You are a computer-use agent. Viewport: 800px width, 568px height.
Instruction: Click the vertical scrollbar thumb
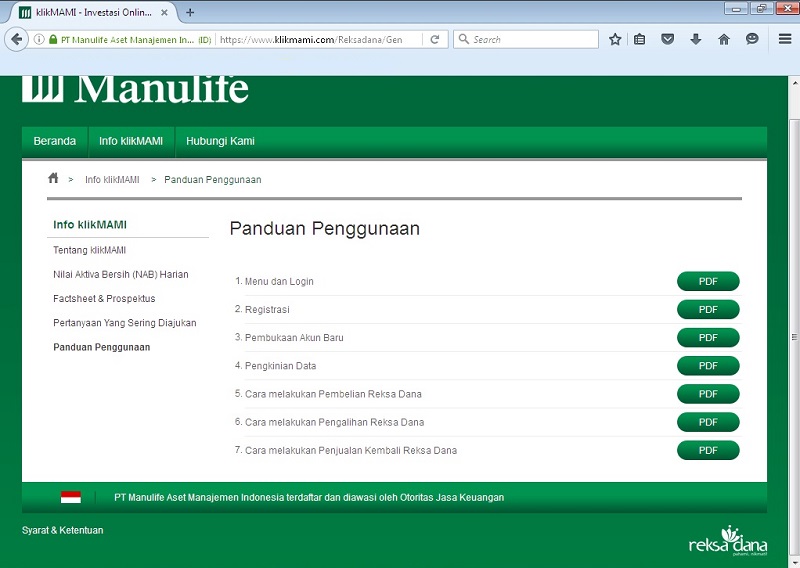click(x=794, y=337)
